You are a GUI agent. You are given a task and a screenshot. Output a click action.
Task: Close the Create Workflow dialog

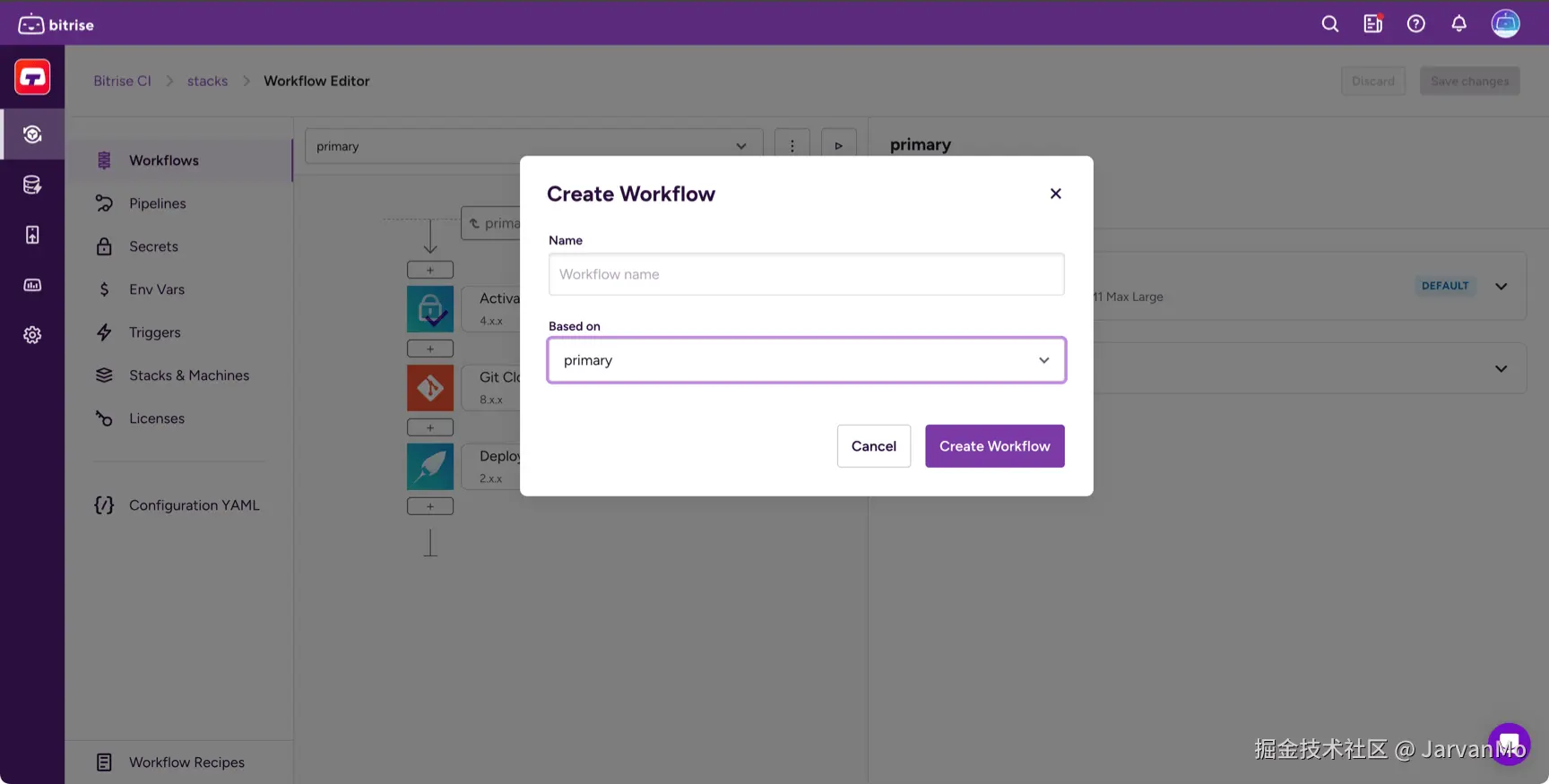pos(1056,194)
